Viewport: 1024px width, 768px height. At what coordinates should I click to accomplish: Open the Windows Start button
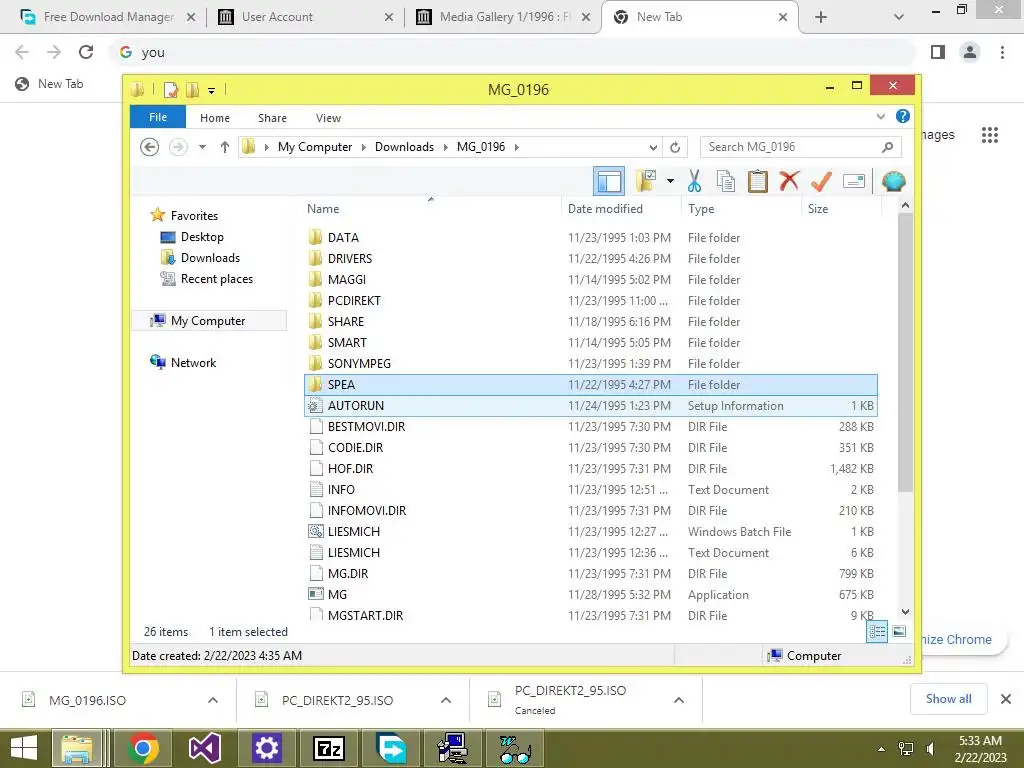(x=24, y=748)
